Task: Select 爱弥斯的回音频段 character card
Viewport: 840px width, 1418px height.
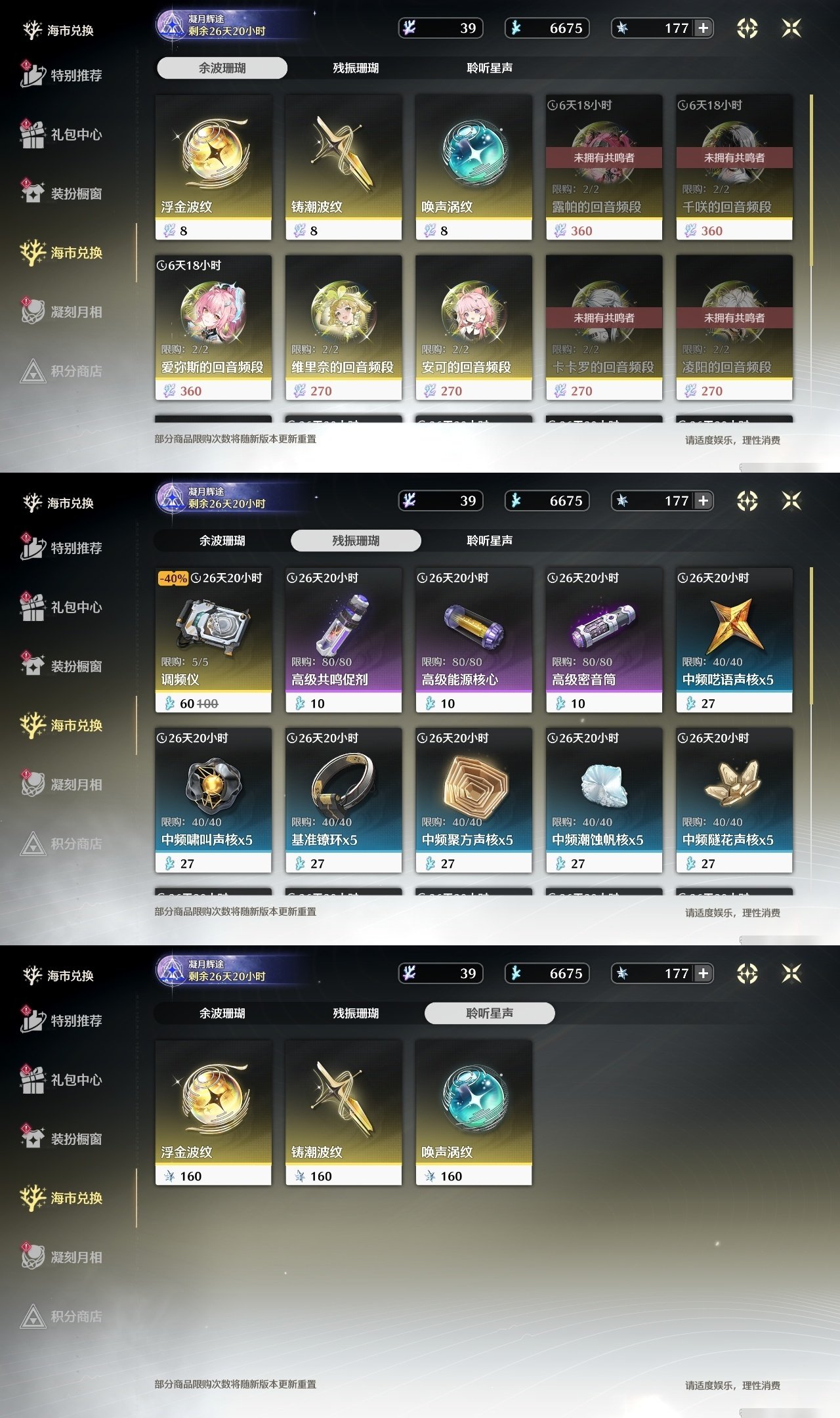Action: pyautogui.click(x=213, y=328)
